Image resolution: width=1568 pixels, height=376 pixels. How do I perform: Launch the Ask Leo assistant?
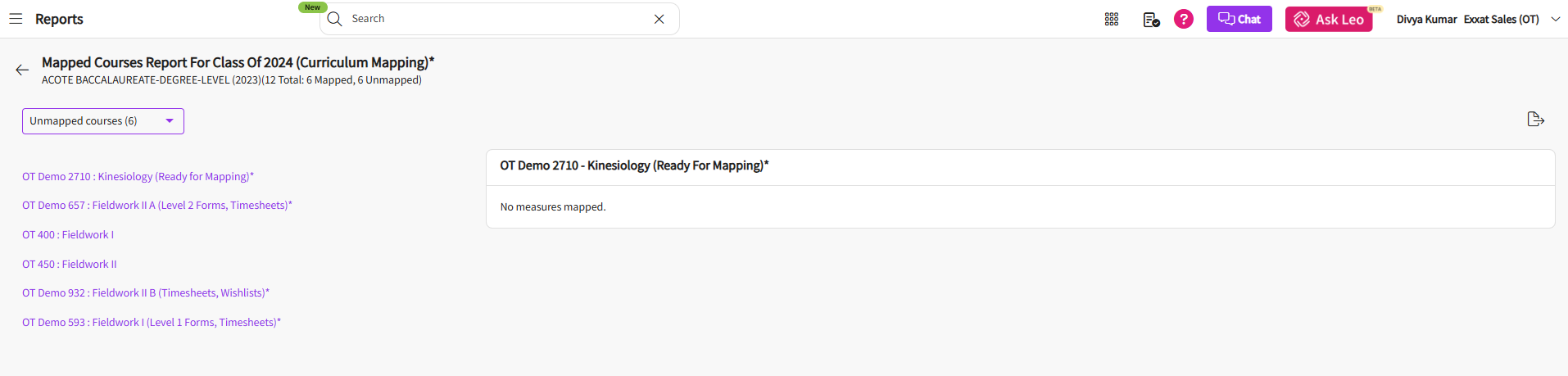tap(1328, 19)
